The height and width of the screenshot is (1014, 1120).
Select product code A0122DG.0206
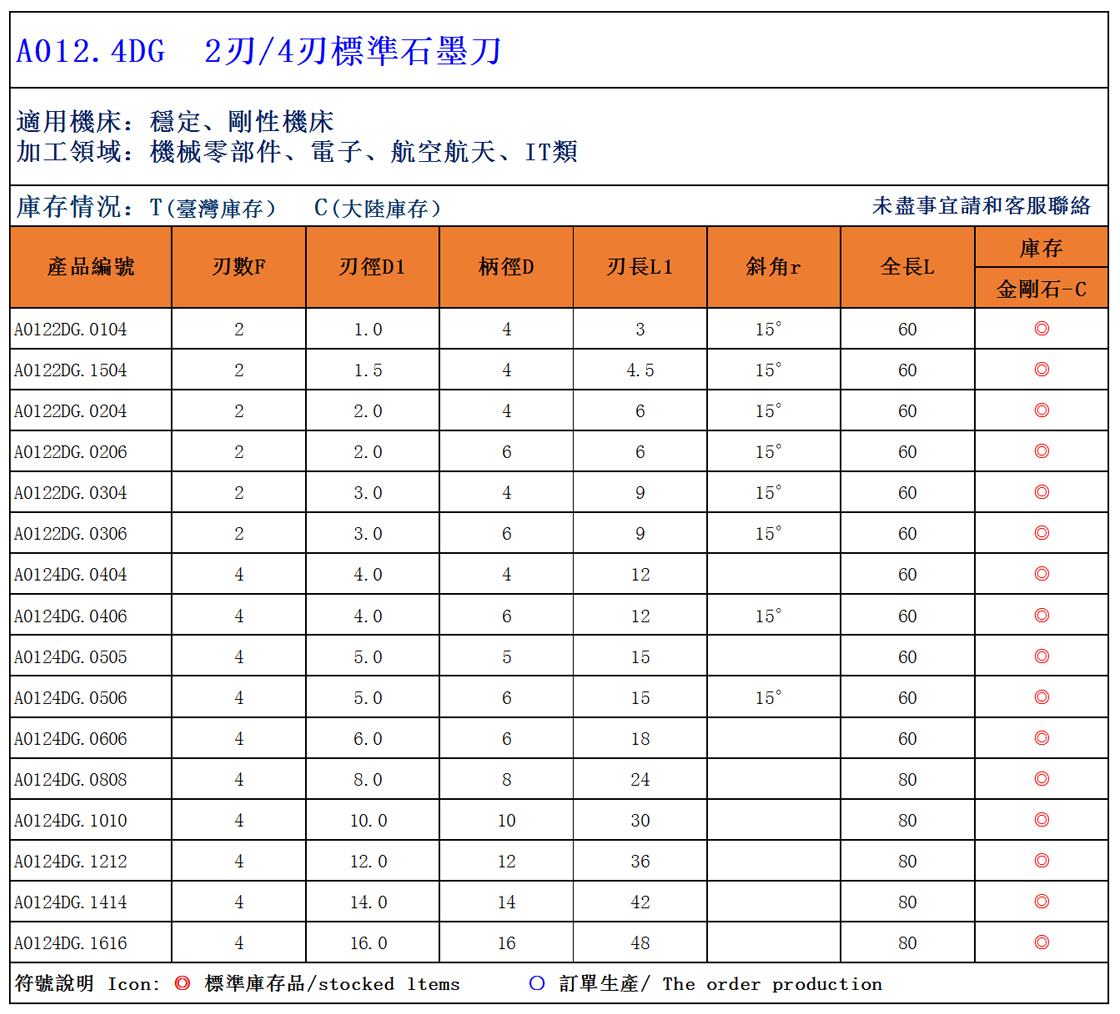[70, 451]
